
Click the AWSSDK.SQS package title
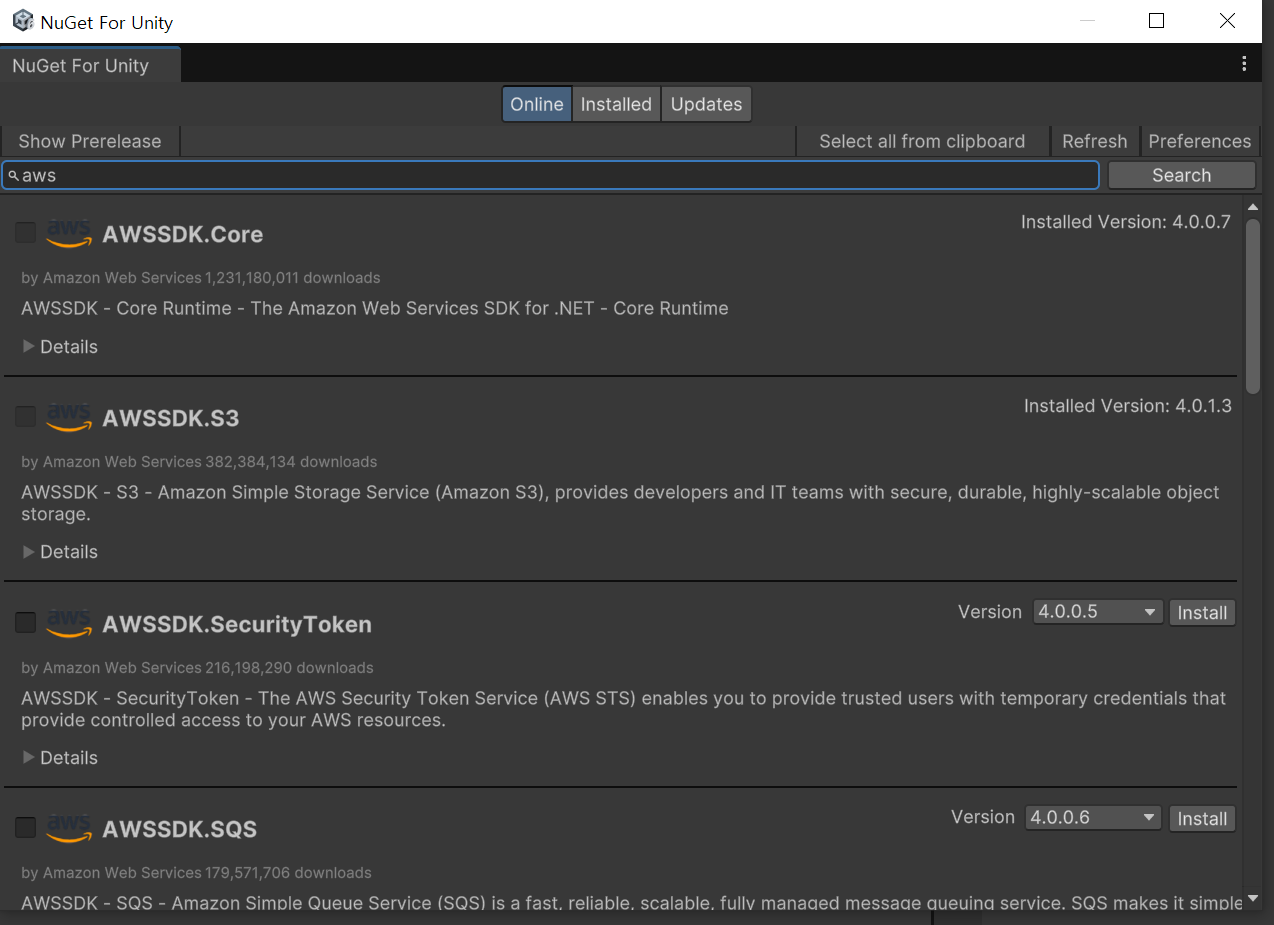(x=180, y=829)
